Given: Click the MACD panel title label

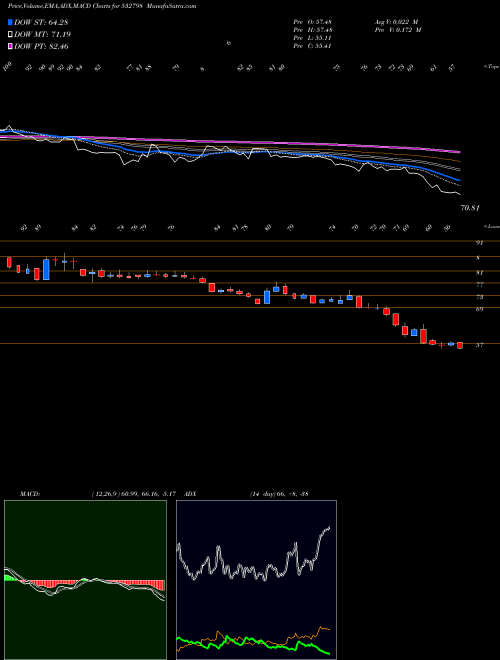Looking at the screenshot, I should pyautogui.click(x=29, y=494).
